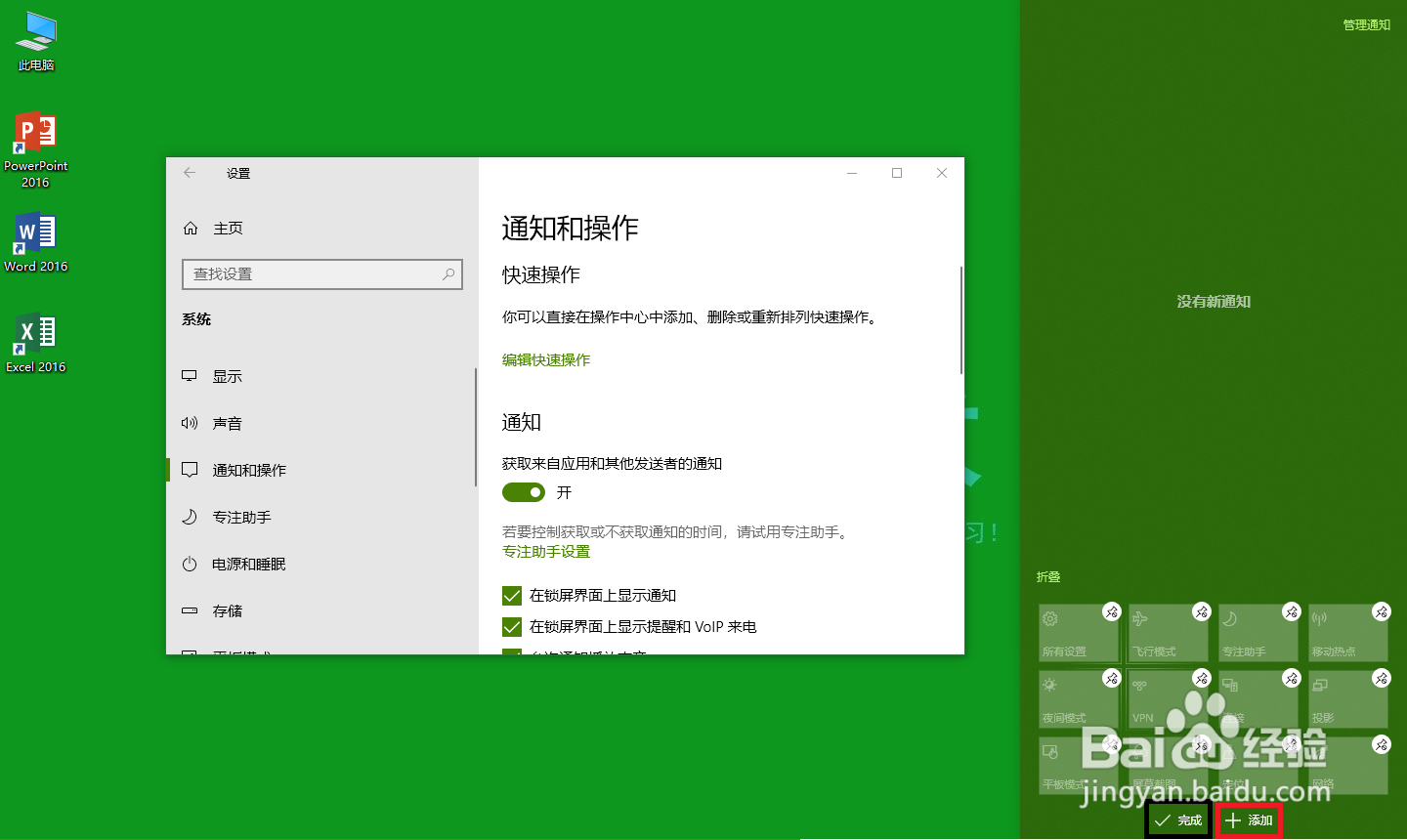Unpin the 网络 quick action

[x=1382, y=744]
